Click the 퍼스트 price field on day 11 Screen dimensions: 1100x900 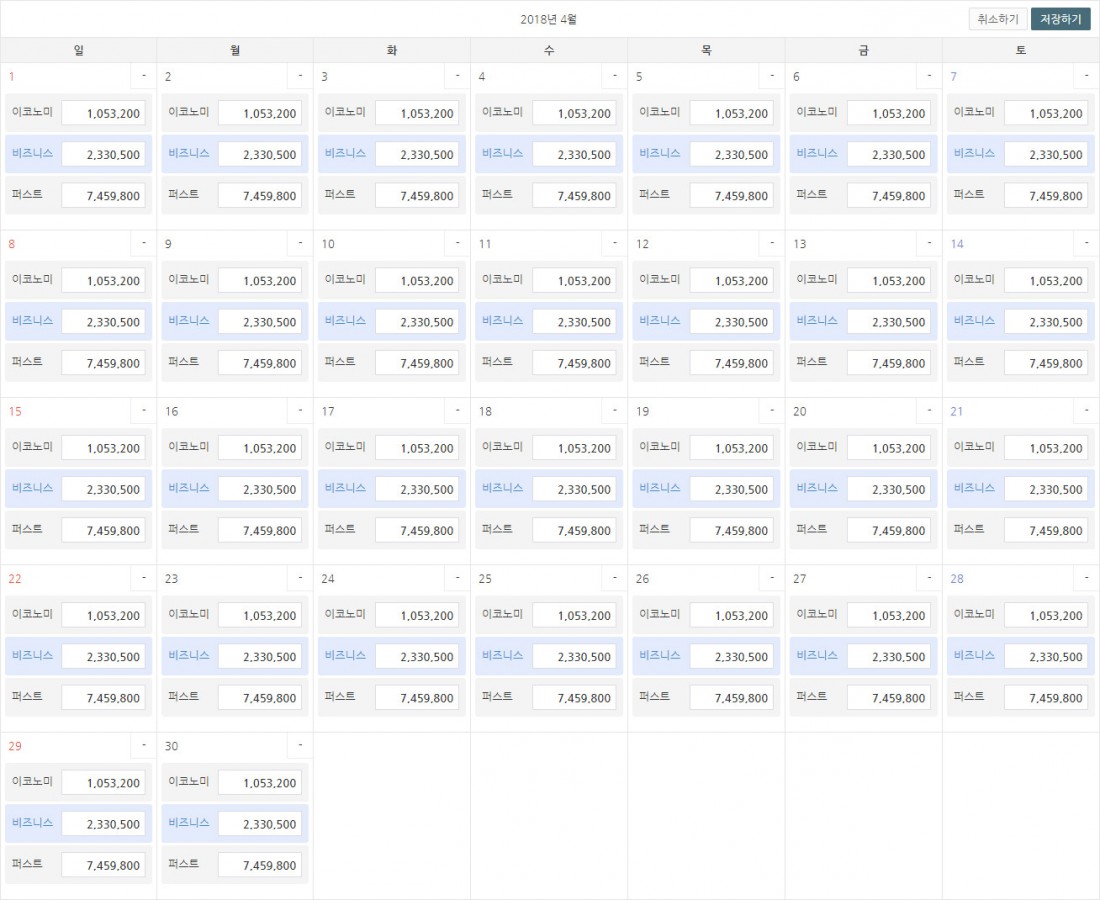[575, 363]
